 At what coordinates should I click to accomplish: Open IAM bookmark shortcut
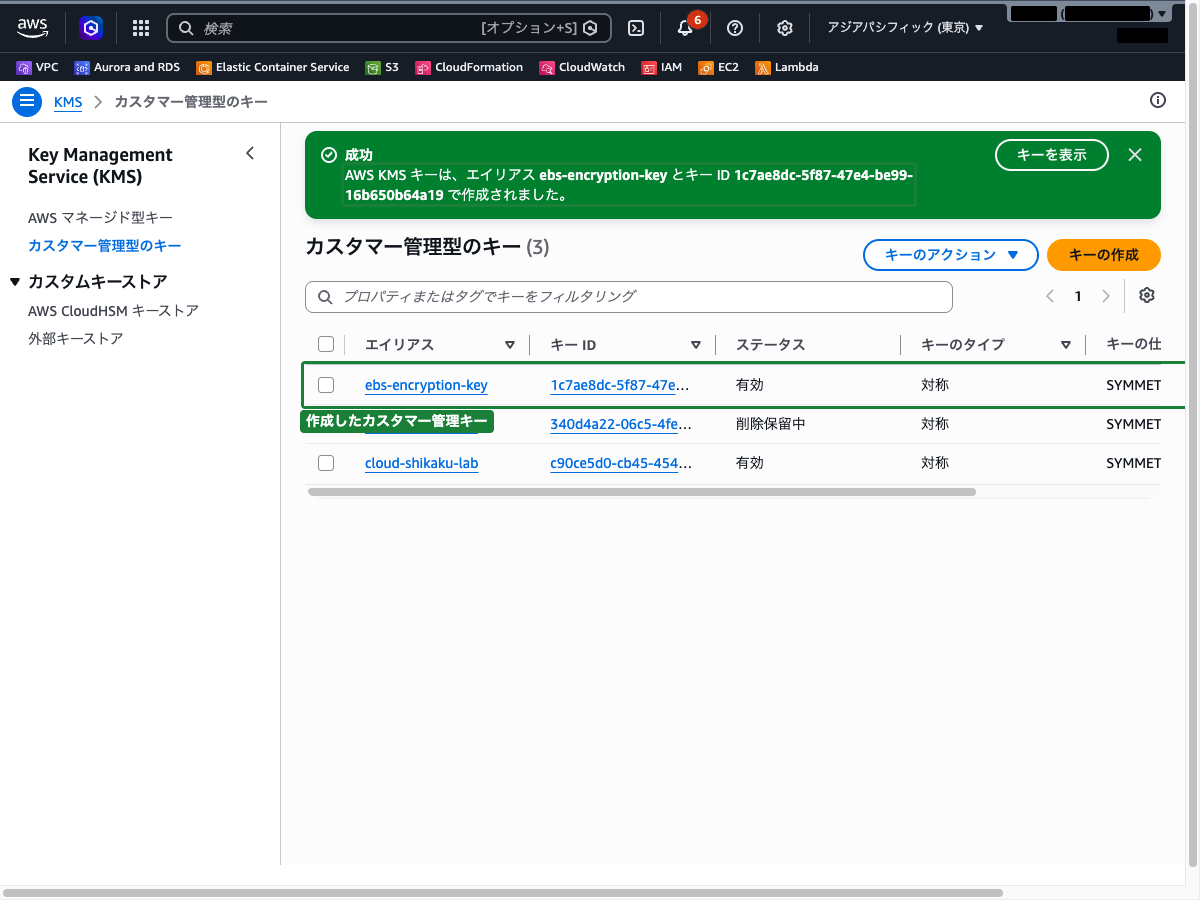(x=662, y=67)
